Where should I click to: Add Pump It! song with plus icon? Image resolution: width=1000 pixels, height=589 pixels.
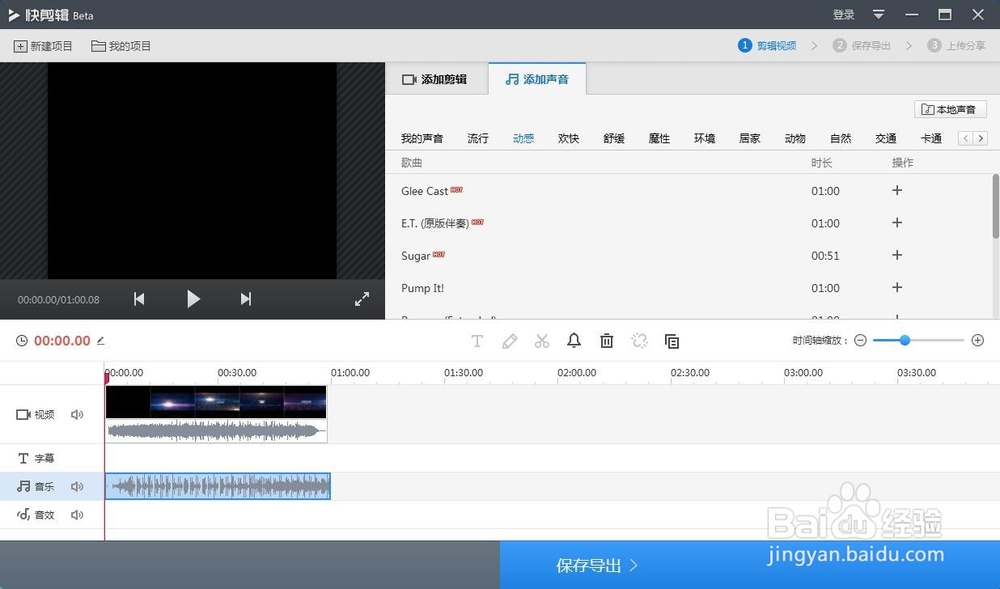tap(897, 287)
